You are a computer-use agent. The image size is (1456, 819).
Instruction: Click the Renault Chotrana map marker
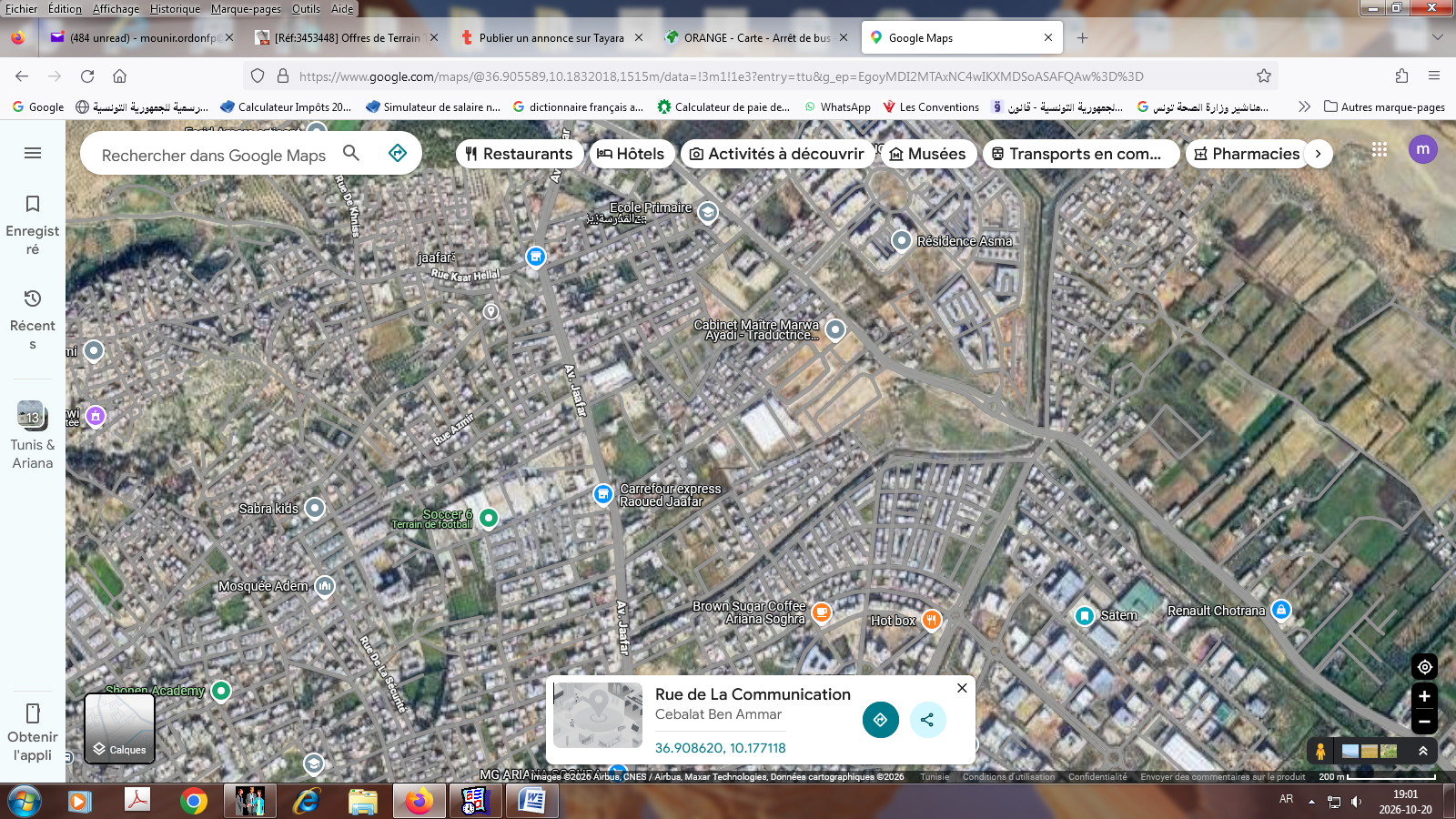(x=1281, y=610)
